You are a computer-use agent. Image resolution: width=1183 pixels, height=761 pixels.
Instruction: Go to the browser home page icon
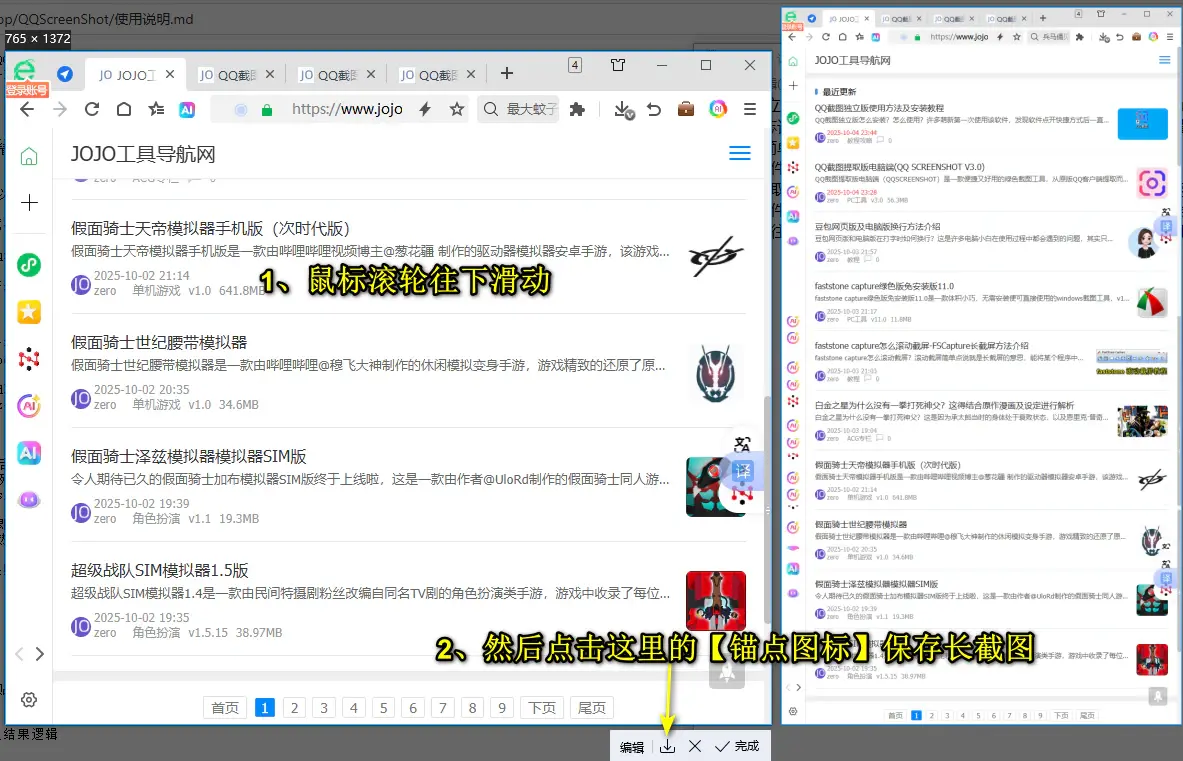(x=124, y=110)
